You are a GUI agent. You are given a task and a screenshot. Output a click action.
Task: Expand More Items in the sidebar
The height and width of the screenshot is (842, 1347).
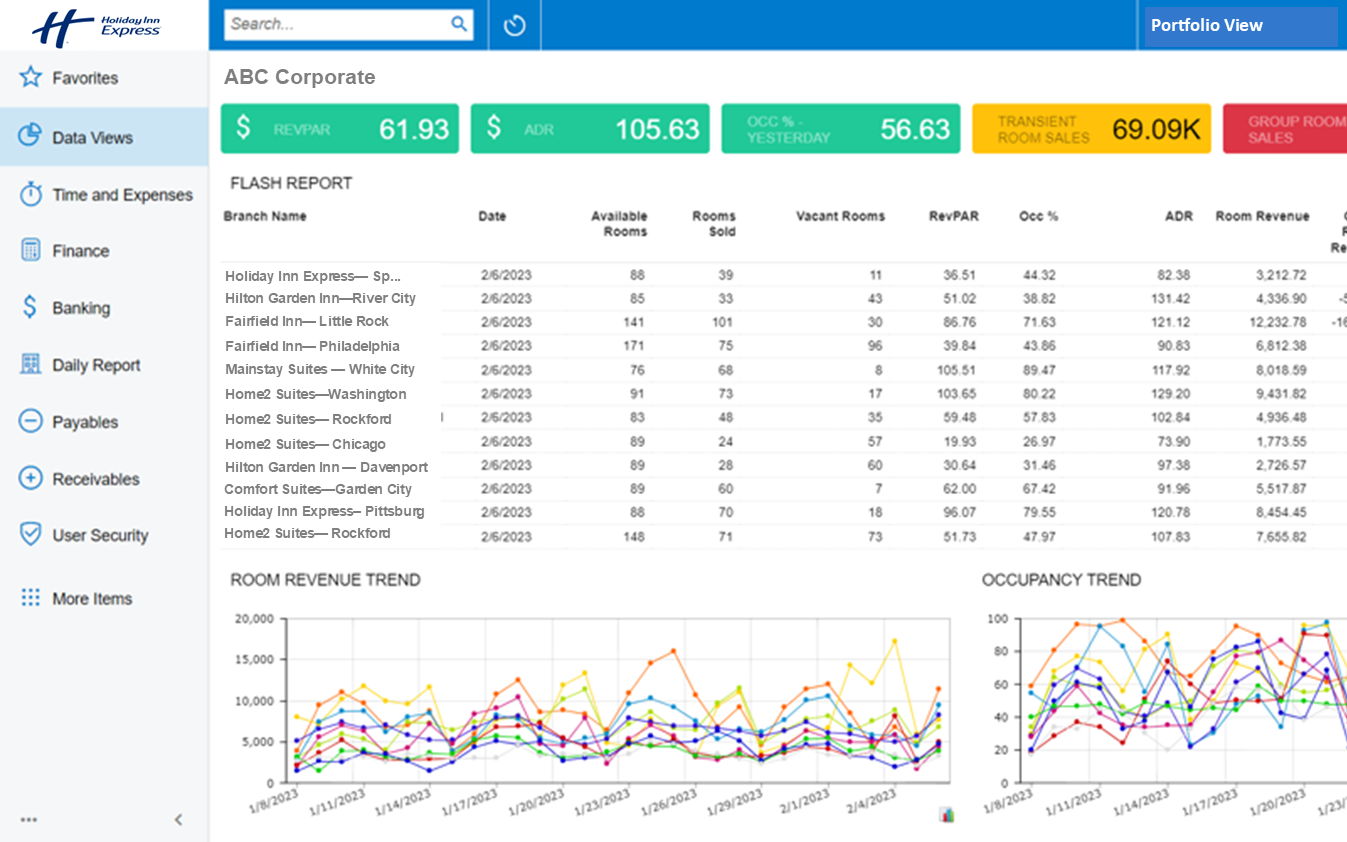click(x=91, y=598)
